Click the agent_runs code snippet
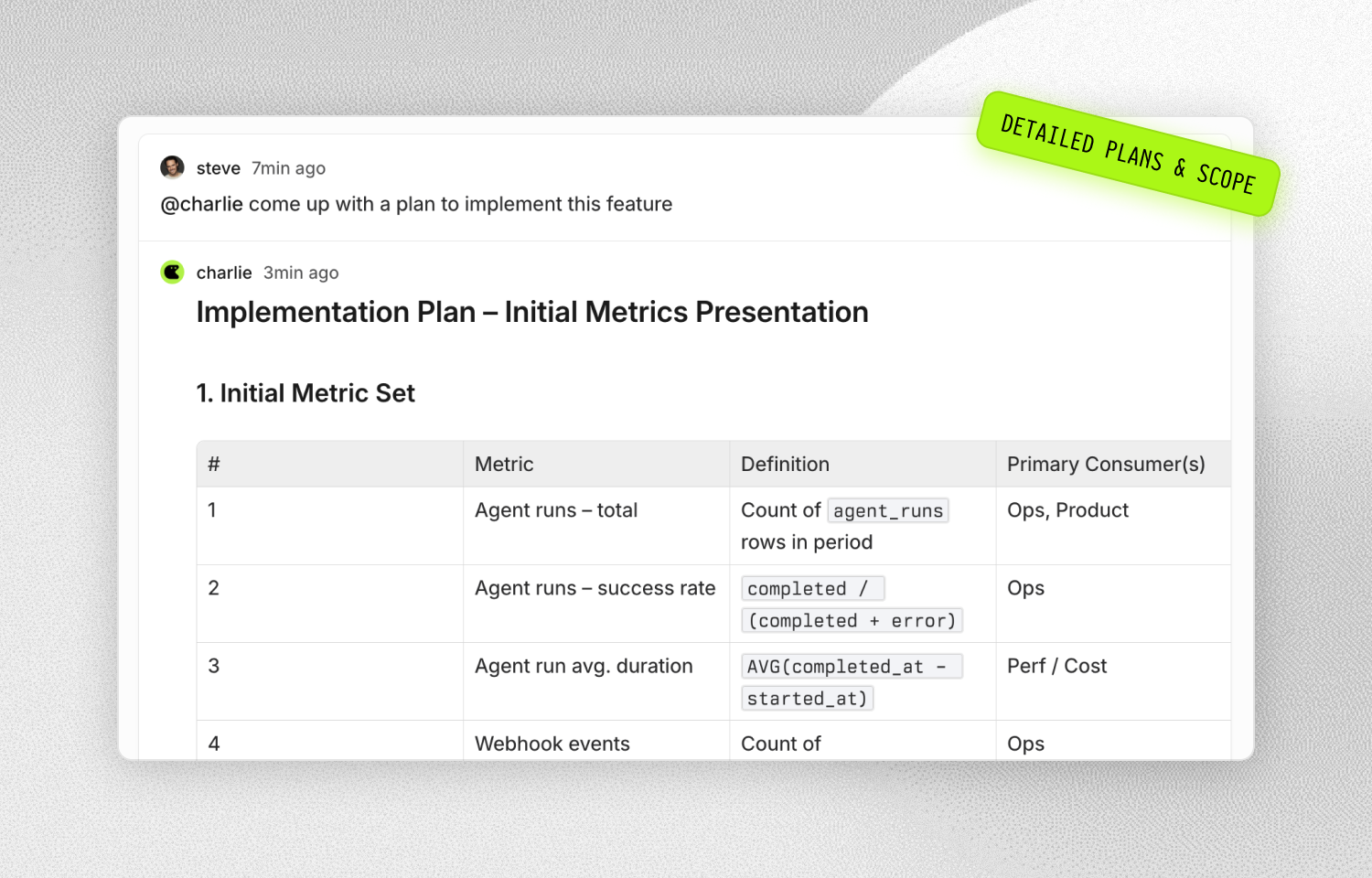The image size is (1372, 878). coord(887,510)
